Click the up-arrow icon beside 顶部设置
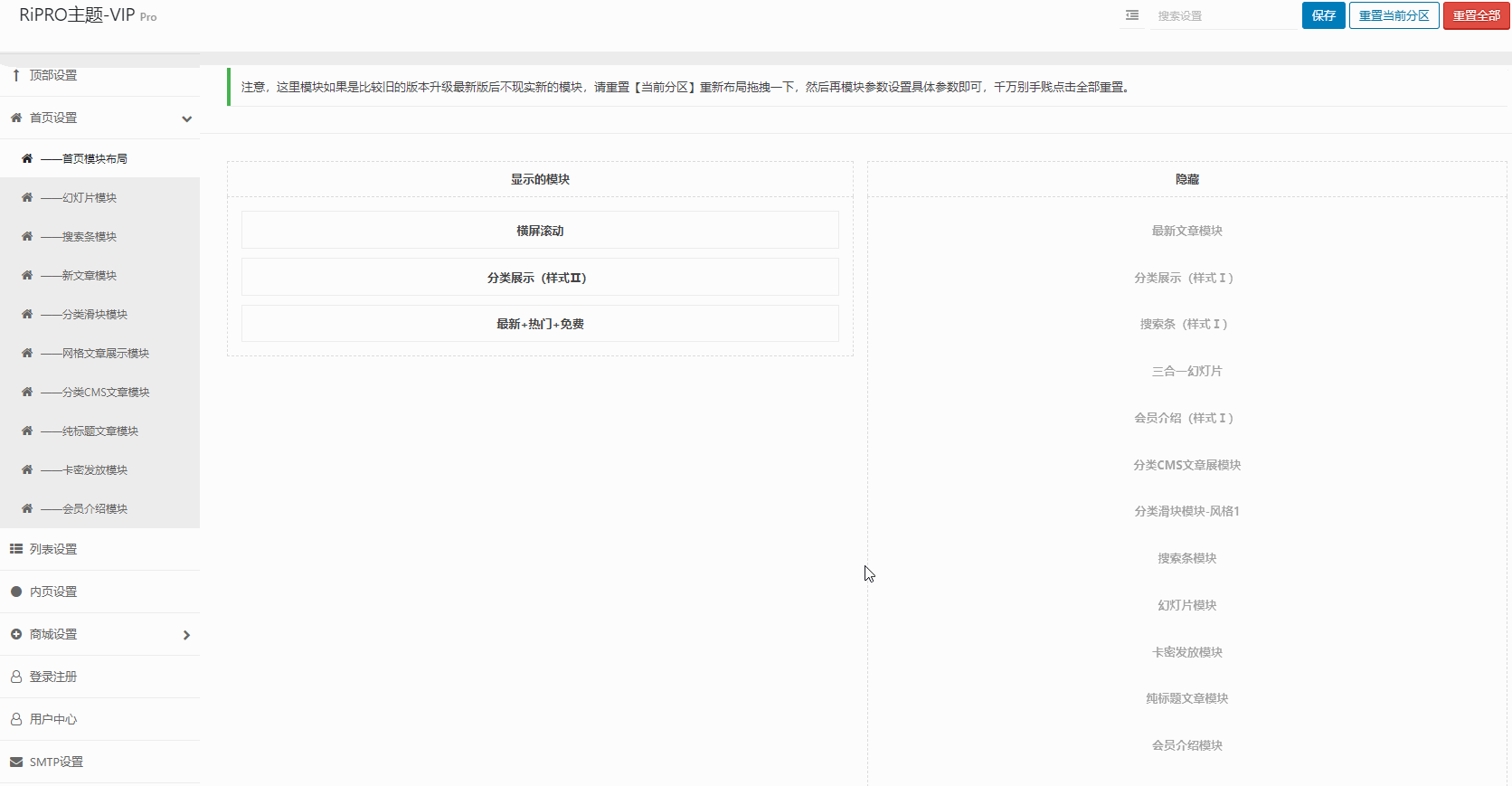This screenshot has width=1512, height=786. click(16, 75)
